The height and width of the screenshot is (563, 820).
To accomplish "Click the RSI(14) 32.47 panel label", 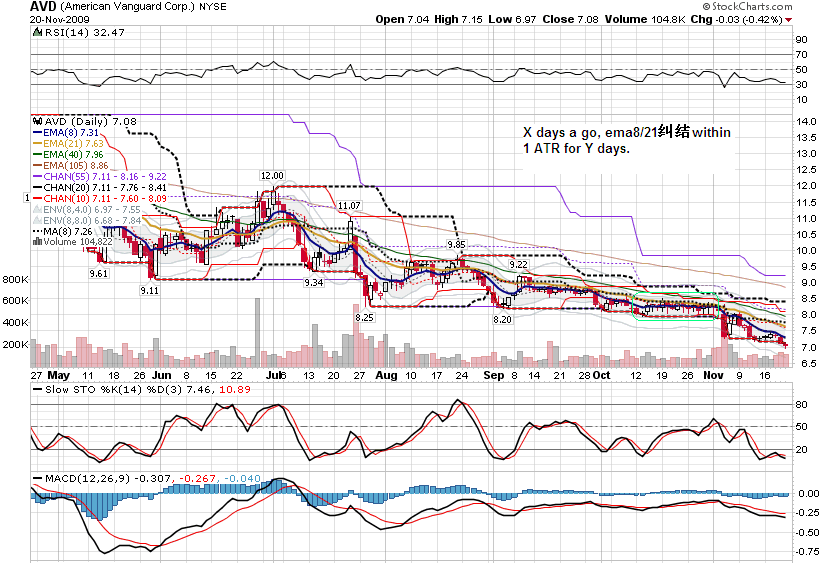I will (x=85, y=32).
